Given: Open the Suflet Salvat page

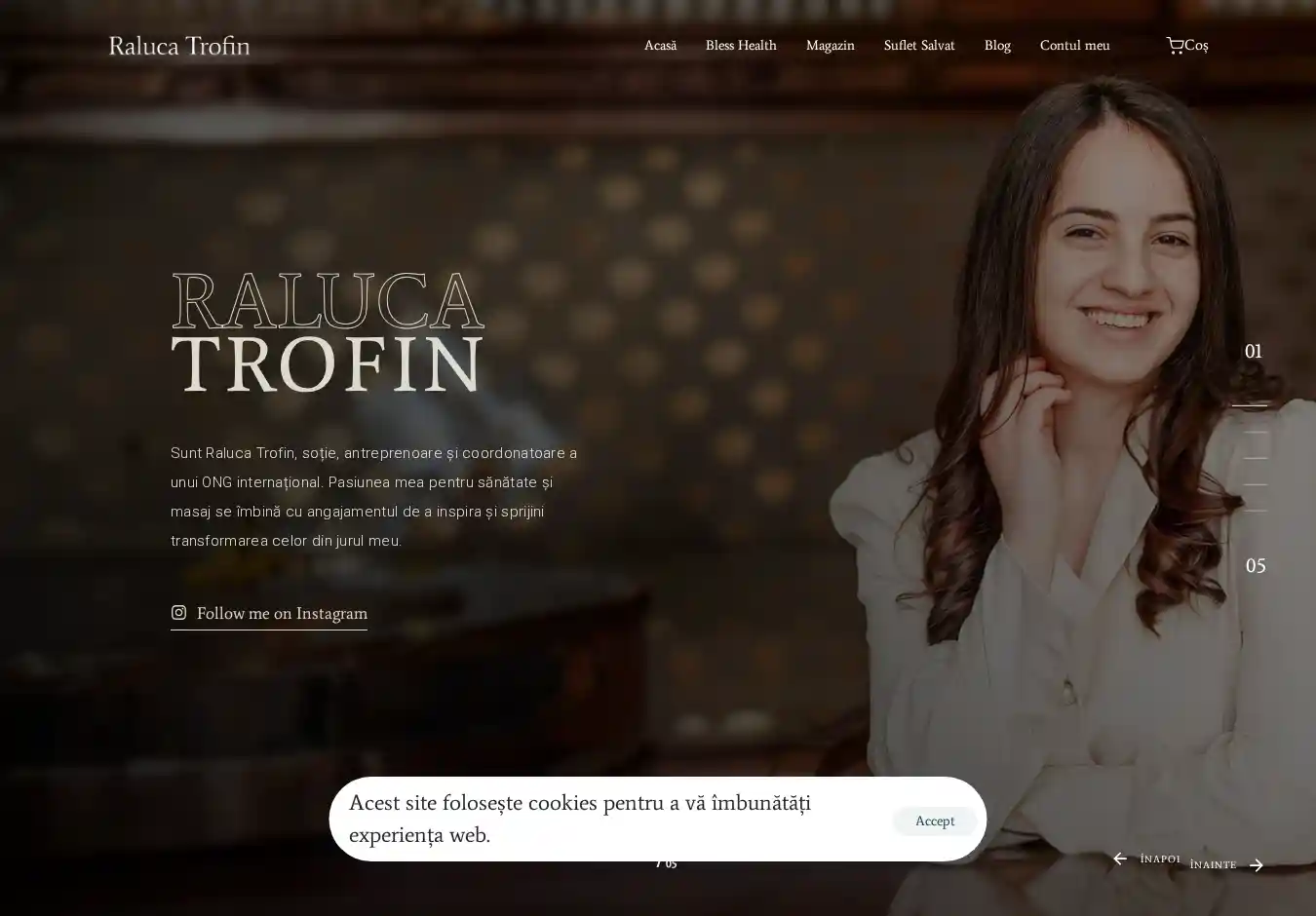Looking at the screenshot, I should (x=919, y=46).
